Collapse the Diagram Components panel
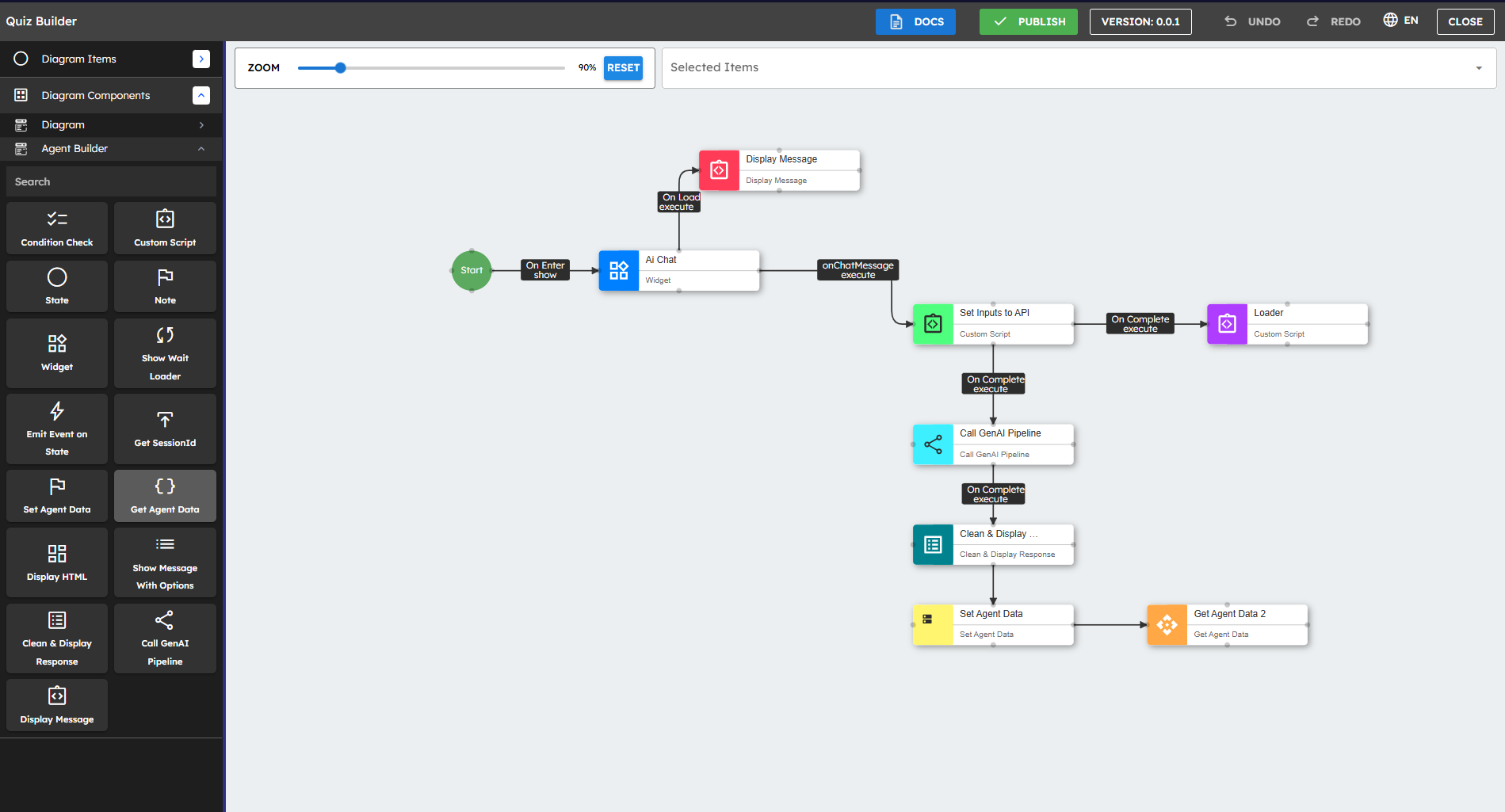 coord(201,95)
